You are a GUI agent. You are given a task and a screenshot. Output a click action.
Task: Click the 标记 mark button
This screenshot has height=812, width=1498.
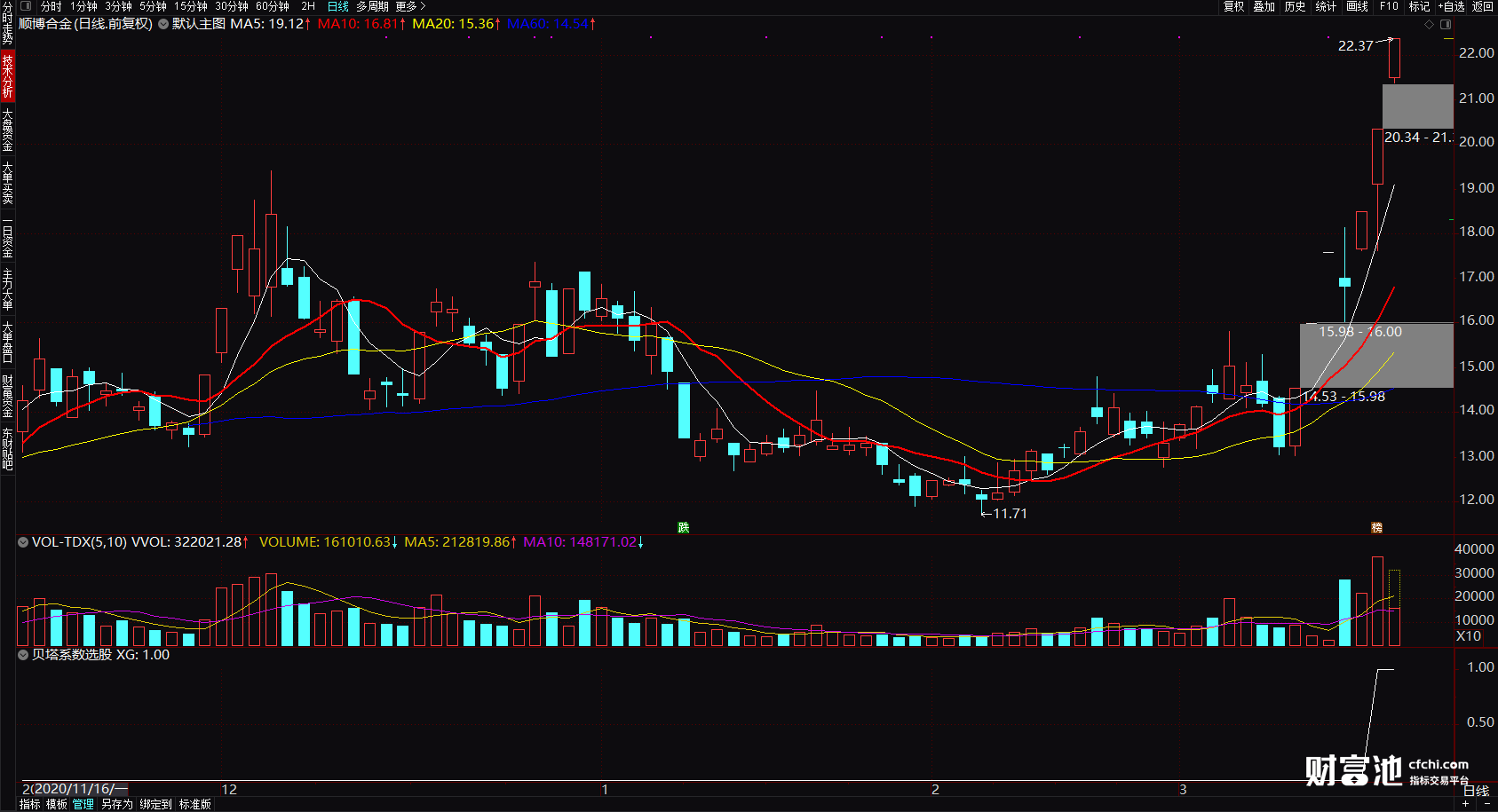click(1419, 6)
